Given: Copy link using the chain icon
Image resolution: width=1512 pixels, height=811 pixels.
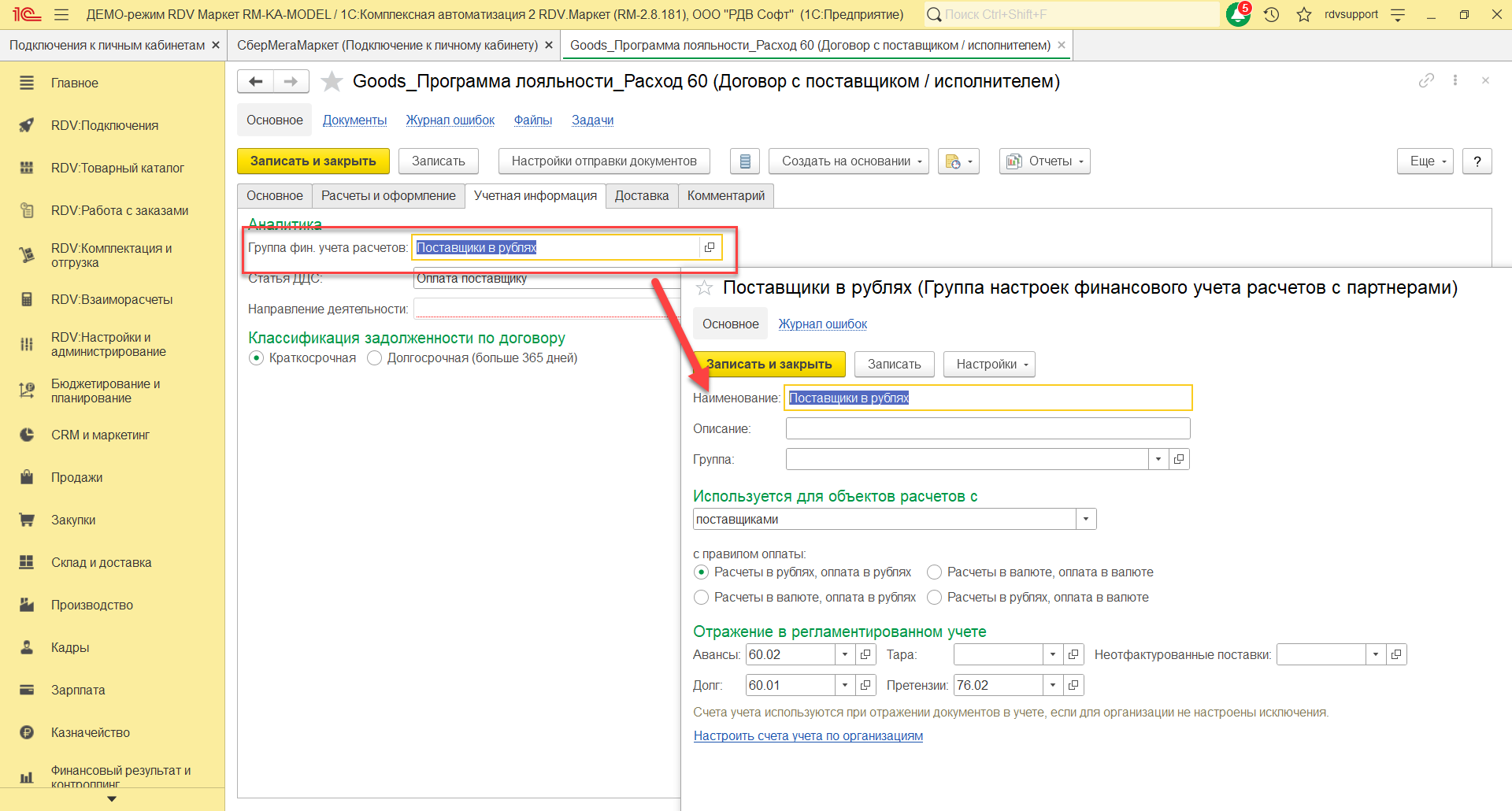Looking at the screenshot, I should tap(1426, 80).
